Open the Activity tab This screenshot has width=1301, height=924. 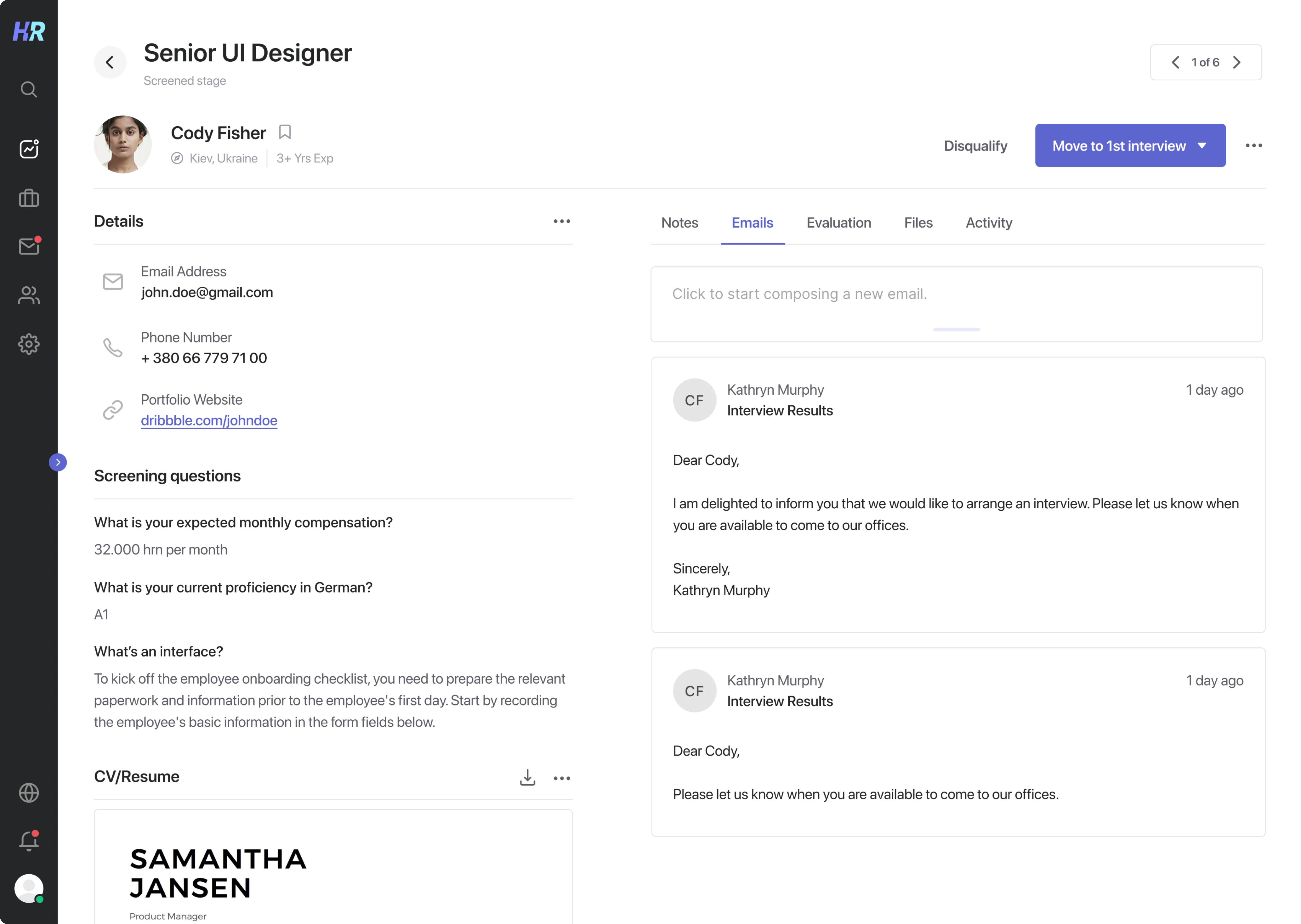point(989,223)
